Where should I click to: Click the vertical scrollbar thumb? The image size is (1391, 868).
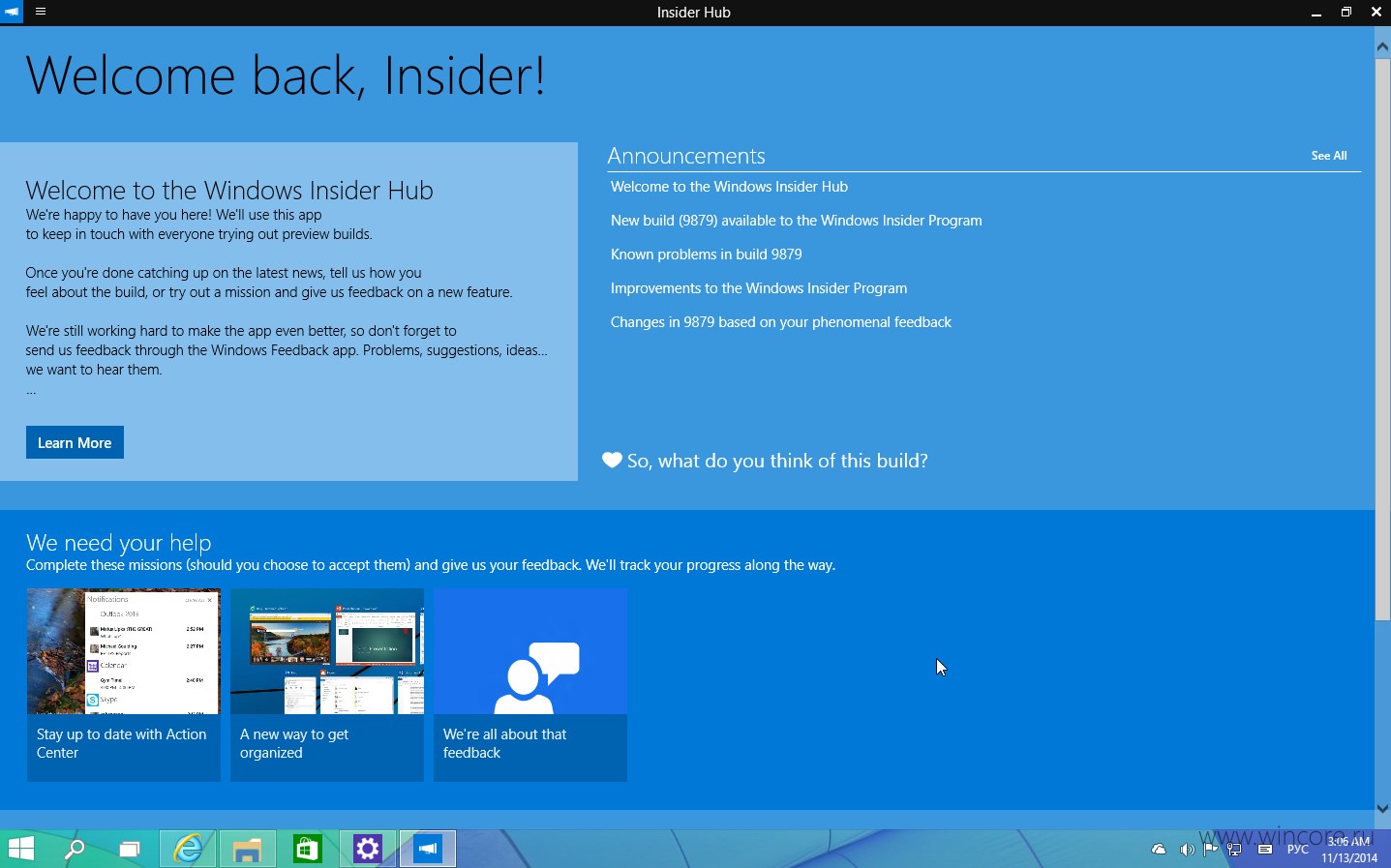pos(1382,339)
